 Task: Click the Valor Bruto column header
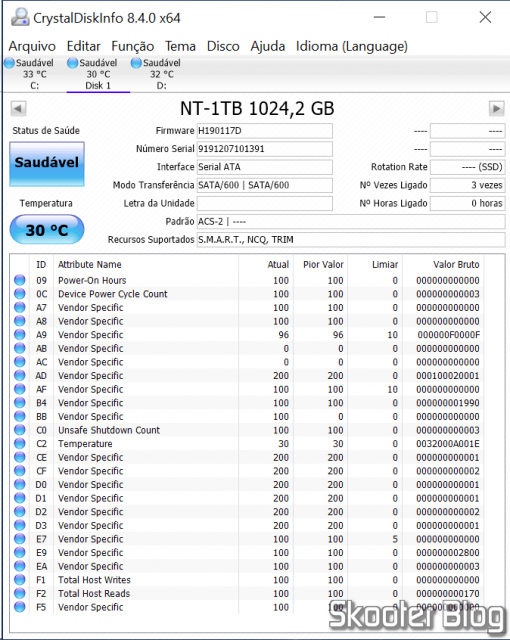point(443,264)
